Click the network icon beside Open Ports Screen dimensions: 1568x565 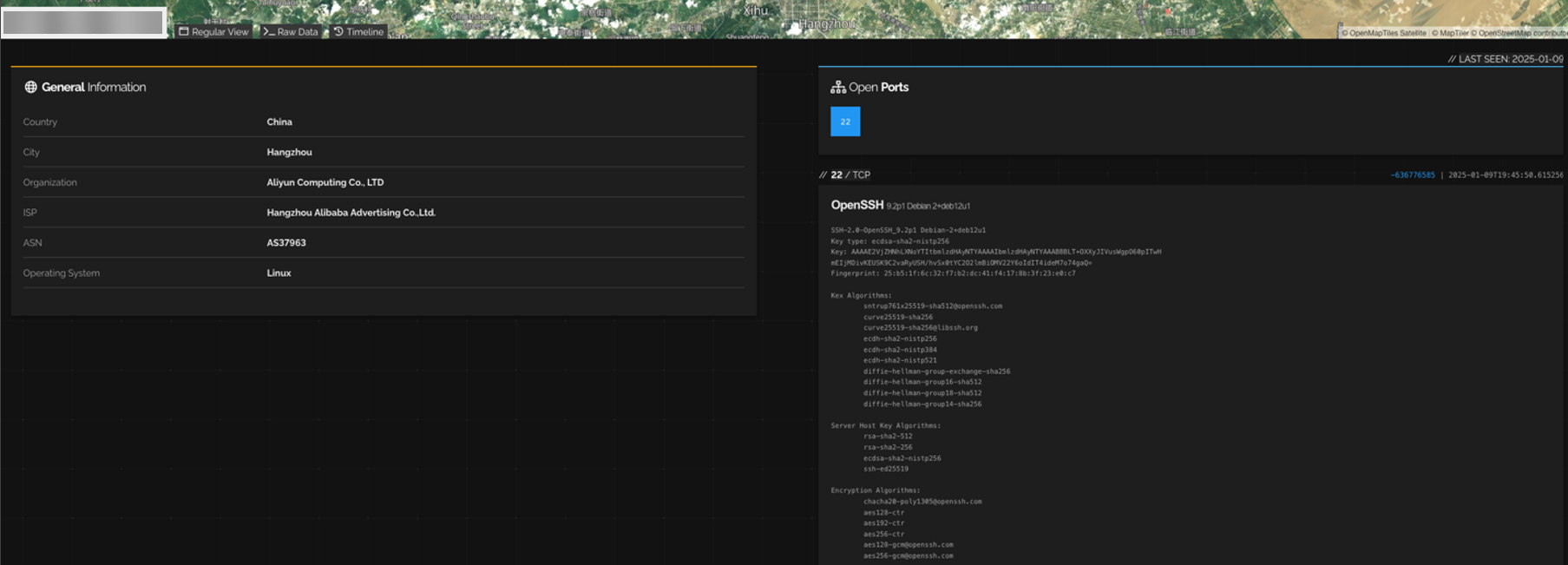pos(837,87)
